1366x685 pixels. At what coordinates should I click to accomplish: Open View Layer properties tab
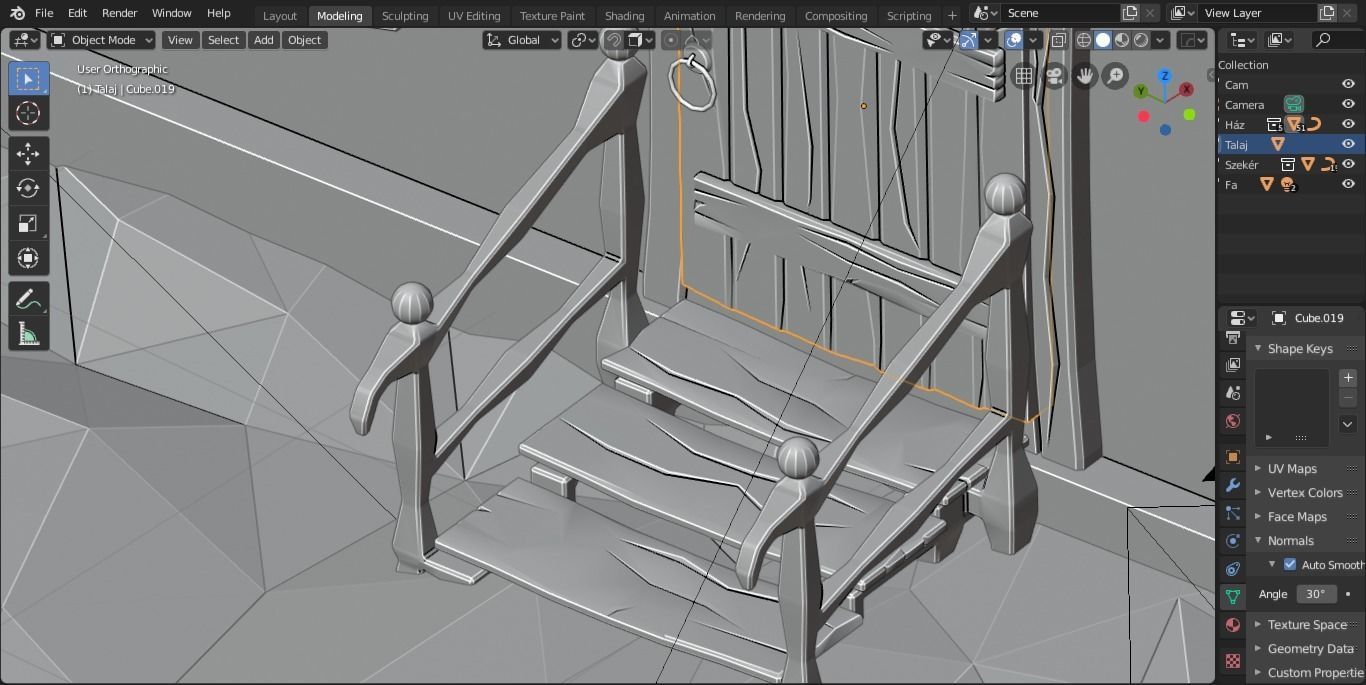pyautogui.click(x=1232, y=365)
